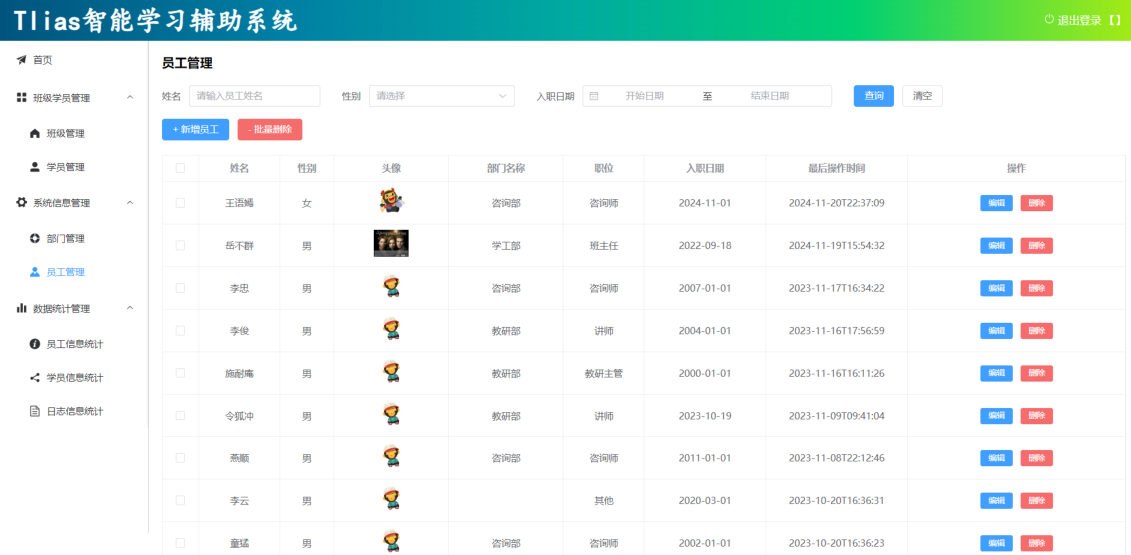The height and width of the screenshot is (555, 1131).
Task: Open avatar image of 令狐冲
Action: tap(391, 414)
